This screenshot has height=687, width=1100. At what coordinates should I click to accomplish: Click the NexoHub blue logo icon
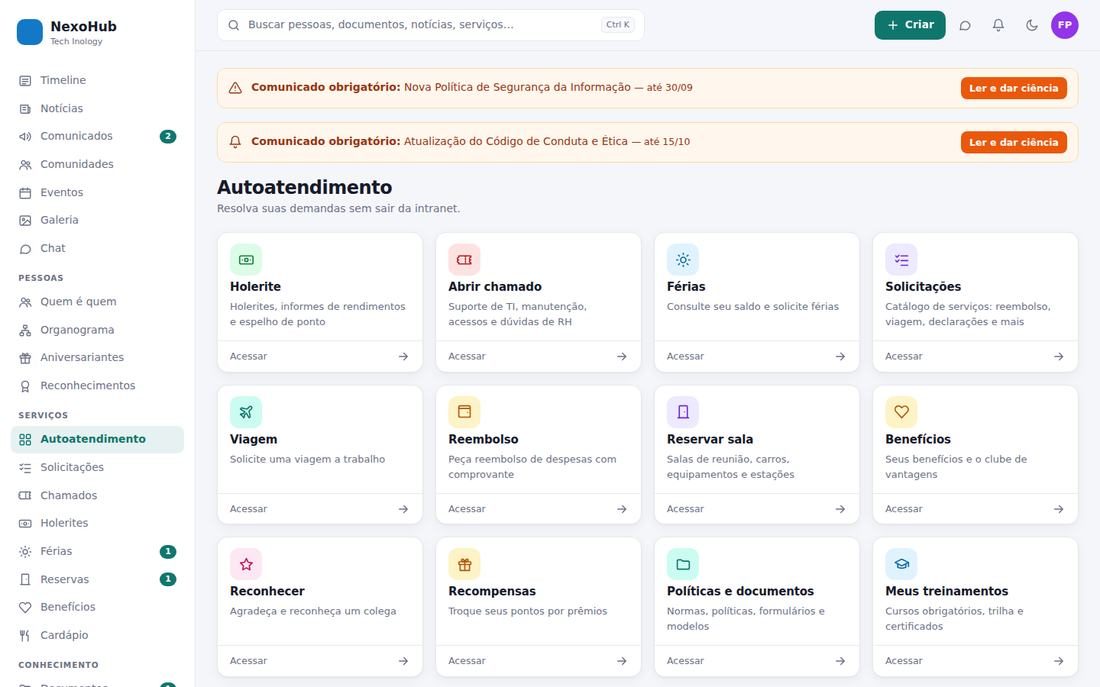point(29,32)
